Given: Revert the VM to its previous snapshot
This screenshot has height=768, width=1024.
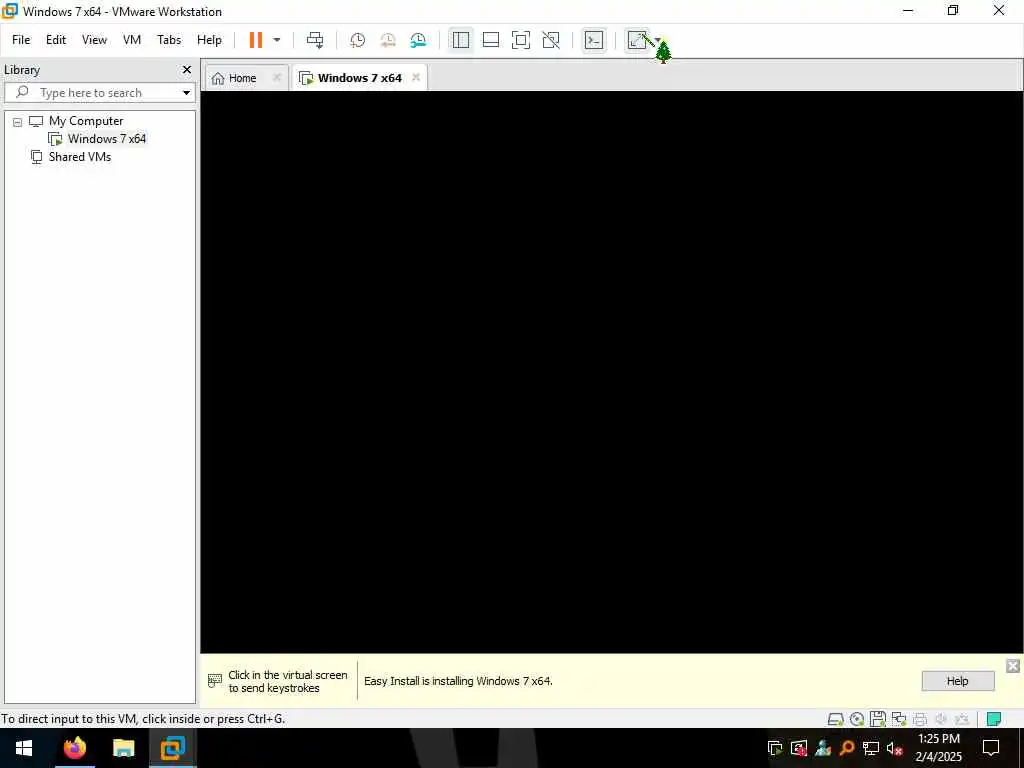Looking at the screenshot, I should click(x=388, y=40).
